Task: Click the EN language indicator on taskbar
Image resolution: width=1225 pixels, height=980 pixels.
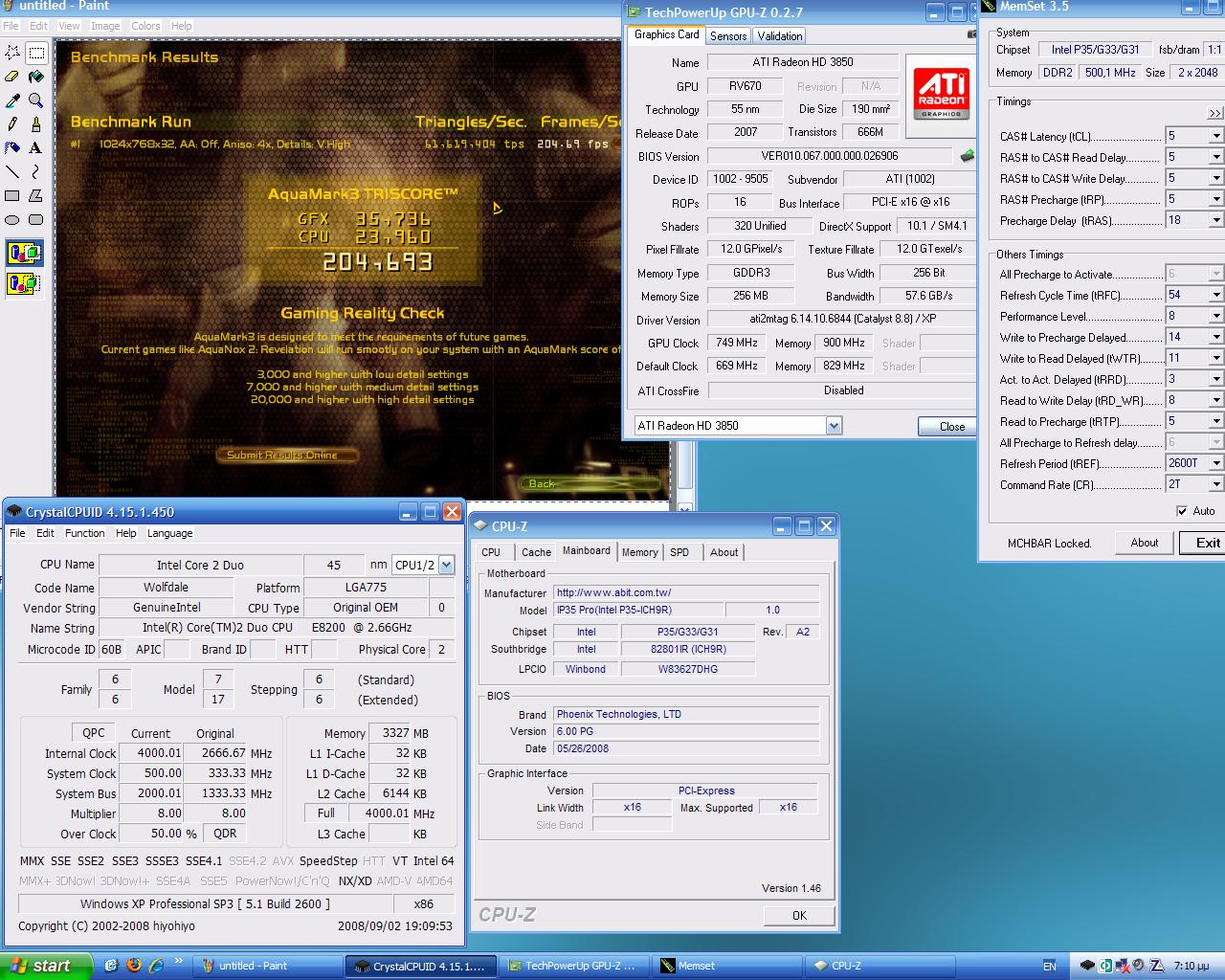Action: [x=1050, y=967]
